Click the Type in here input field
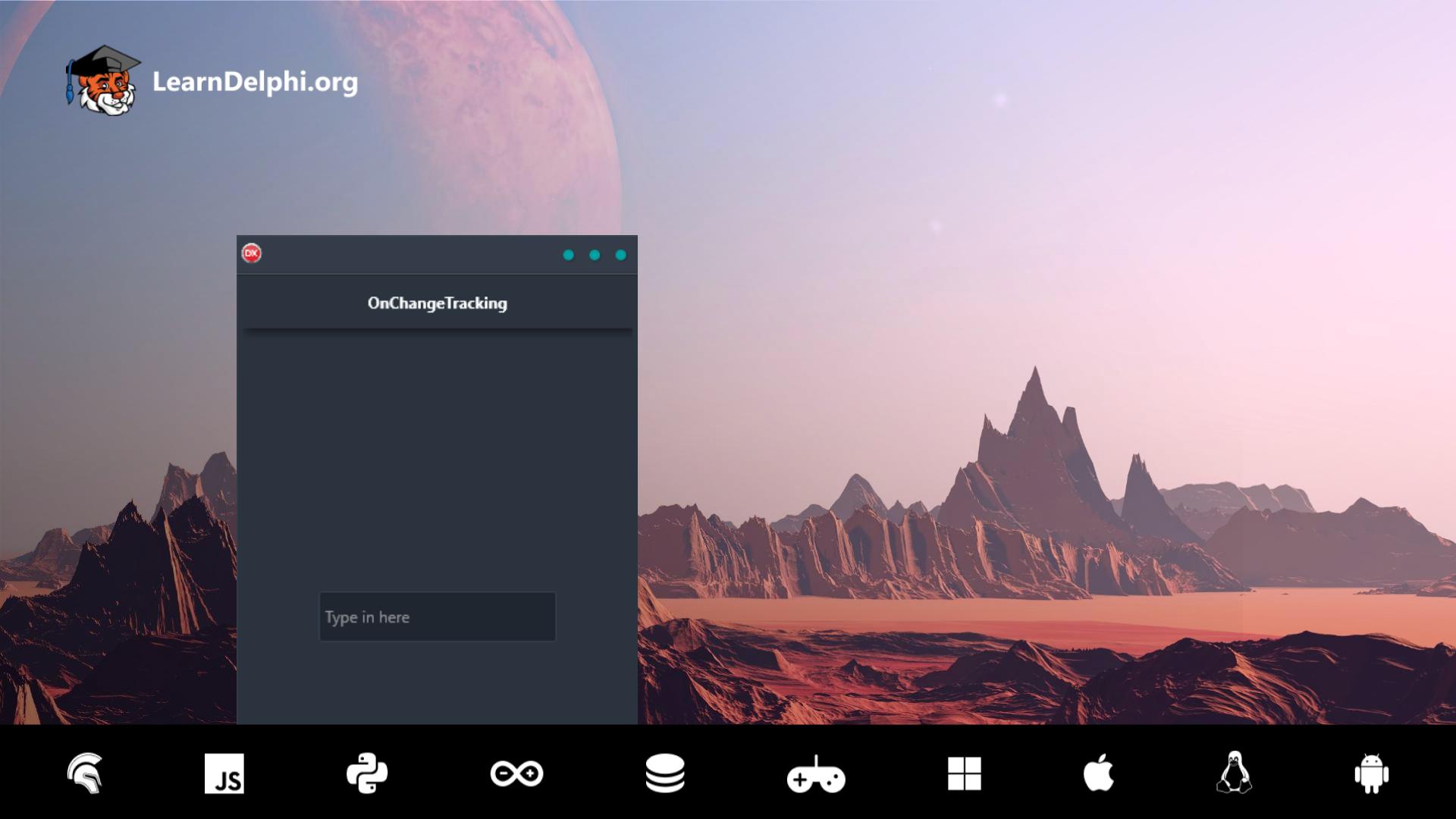Screen dimensions: 1456x819 tap(437, 617)
